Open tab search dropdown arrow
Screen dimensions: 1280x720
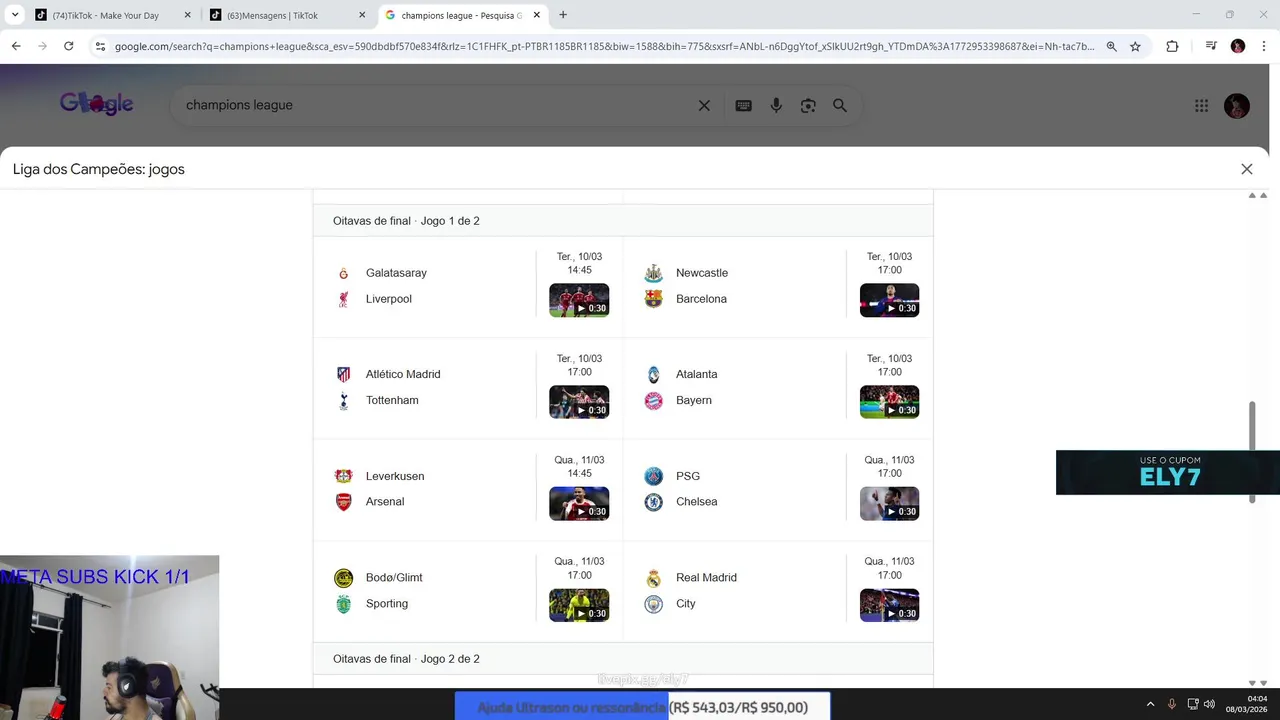pyautogui.click(x=15, y=15)
